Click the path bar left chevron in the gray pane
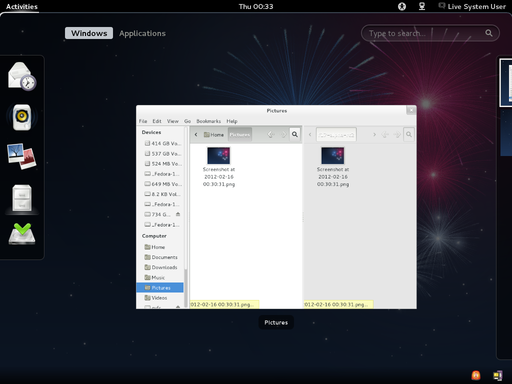512x384 pixels. (310, 135)
